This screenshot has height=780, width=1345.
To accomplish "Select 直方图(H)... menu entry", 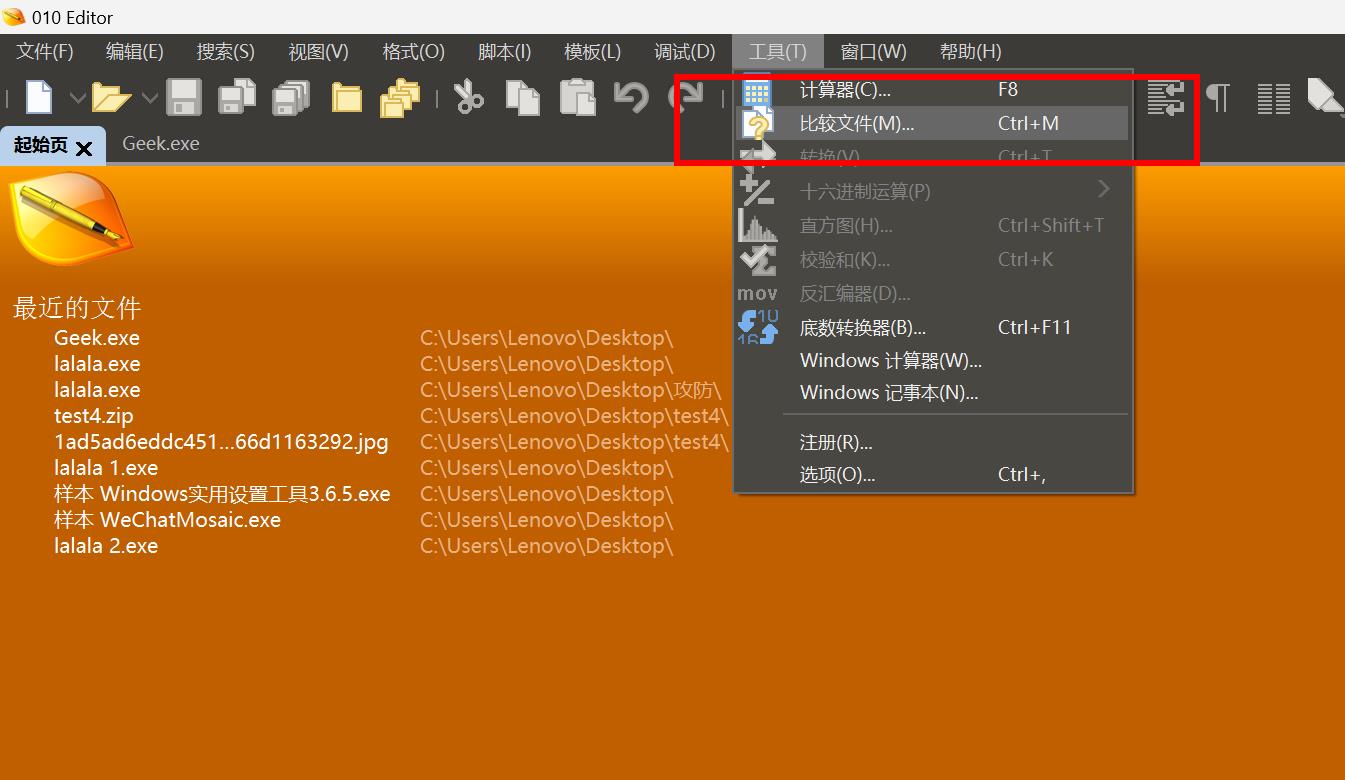I will [x=932, y=225].
